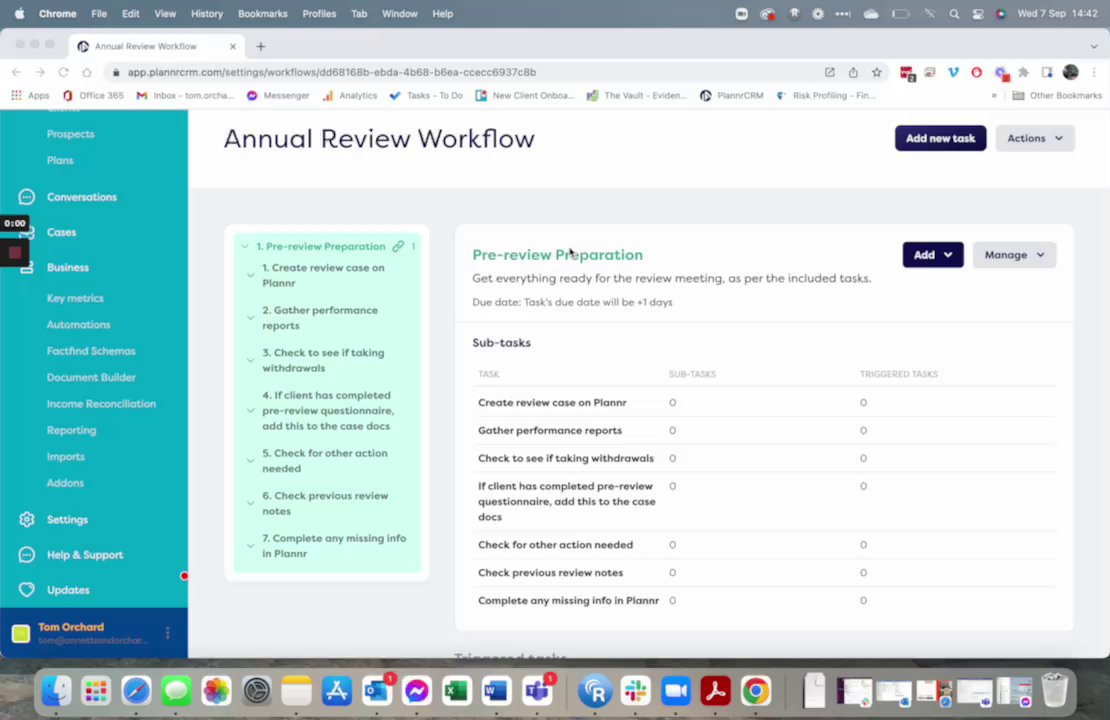Screen dimensions: 1110x720
Task: Expand 3. Check to see if taking withdrawals
Action: click(x=251, y=360)
